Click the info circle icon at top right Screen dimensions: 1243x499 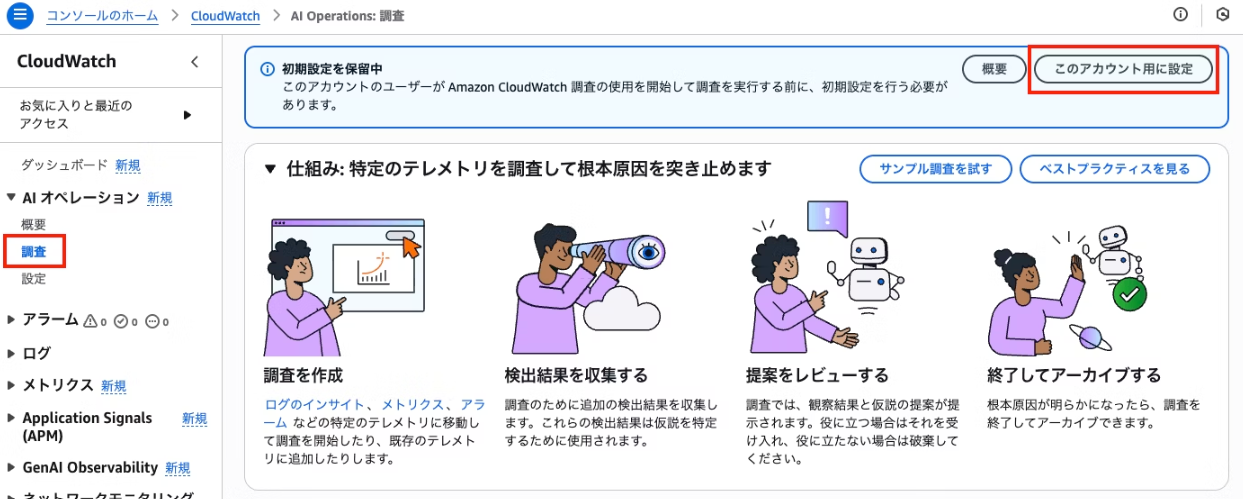pos(1180,14)
